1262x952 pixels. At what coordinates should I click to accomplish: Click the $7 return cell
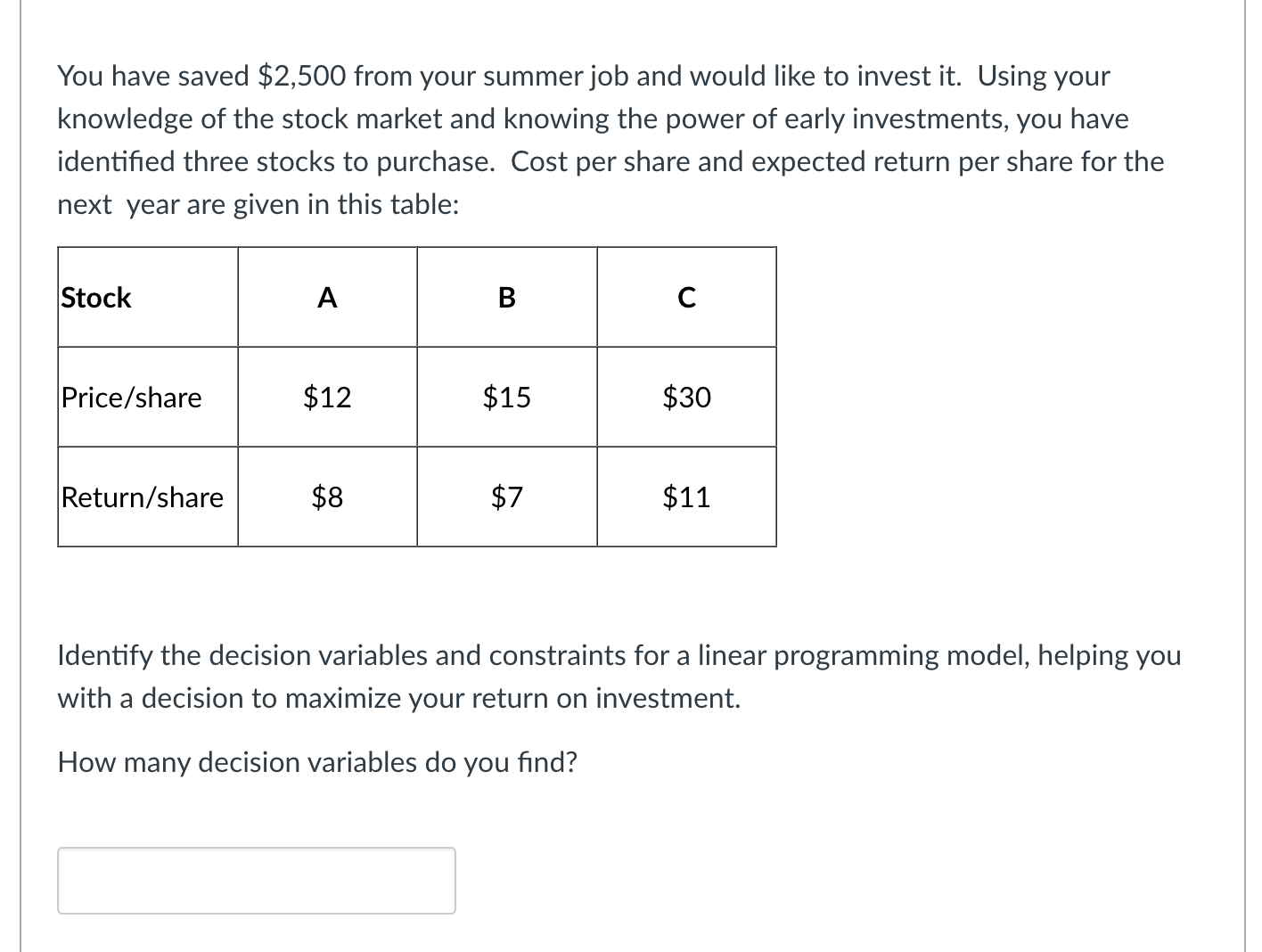[507, 497]
